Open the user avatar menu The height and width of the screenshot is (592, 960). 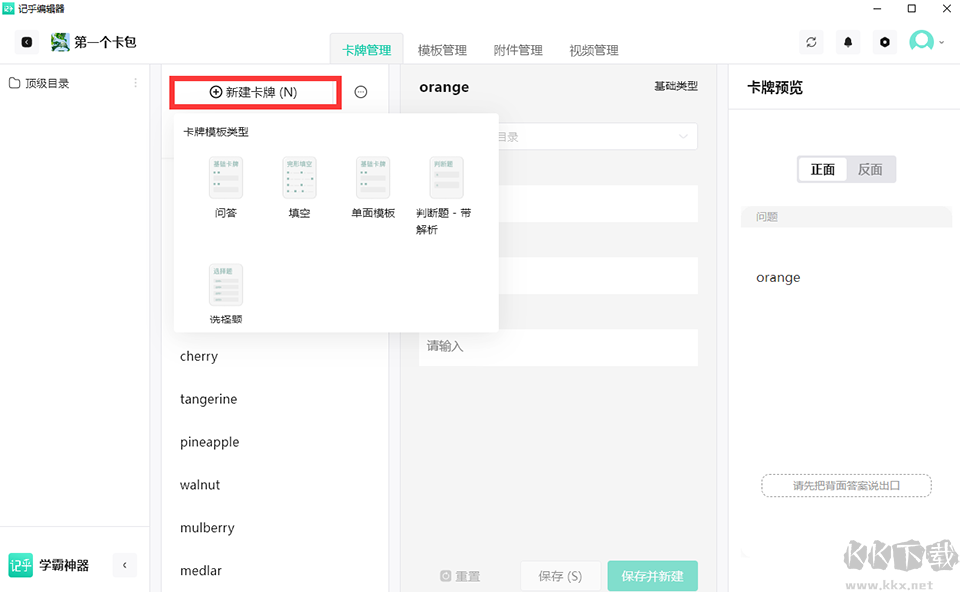pos(926,42)
